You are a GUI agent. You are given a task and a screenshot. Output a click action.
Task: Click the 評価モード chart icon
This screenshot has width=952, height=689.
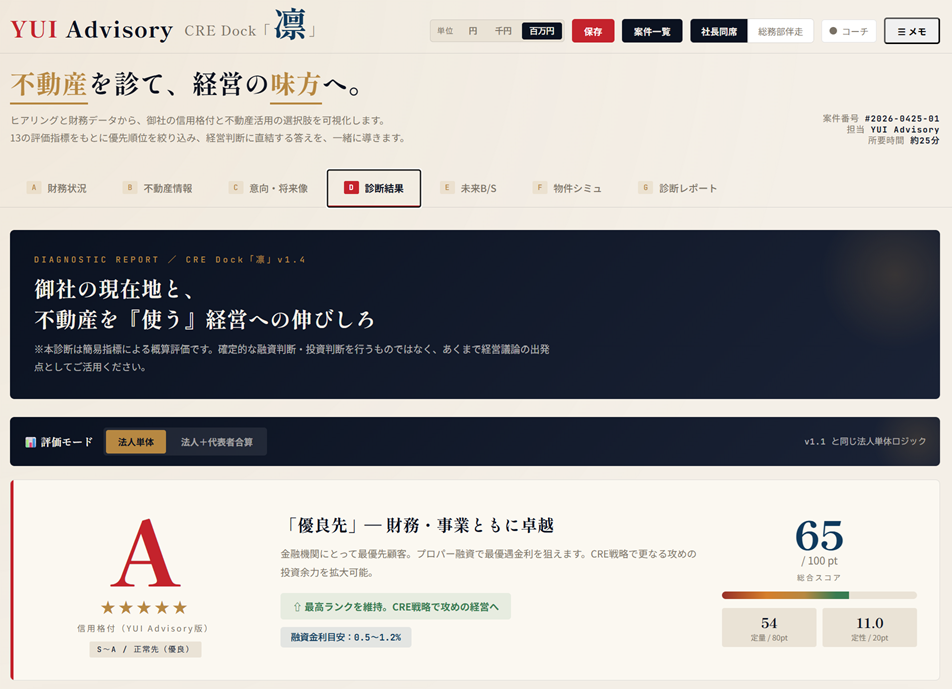[x=30, y=442]
